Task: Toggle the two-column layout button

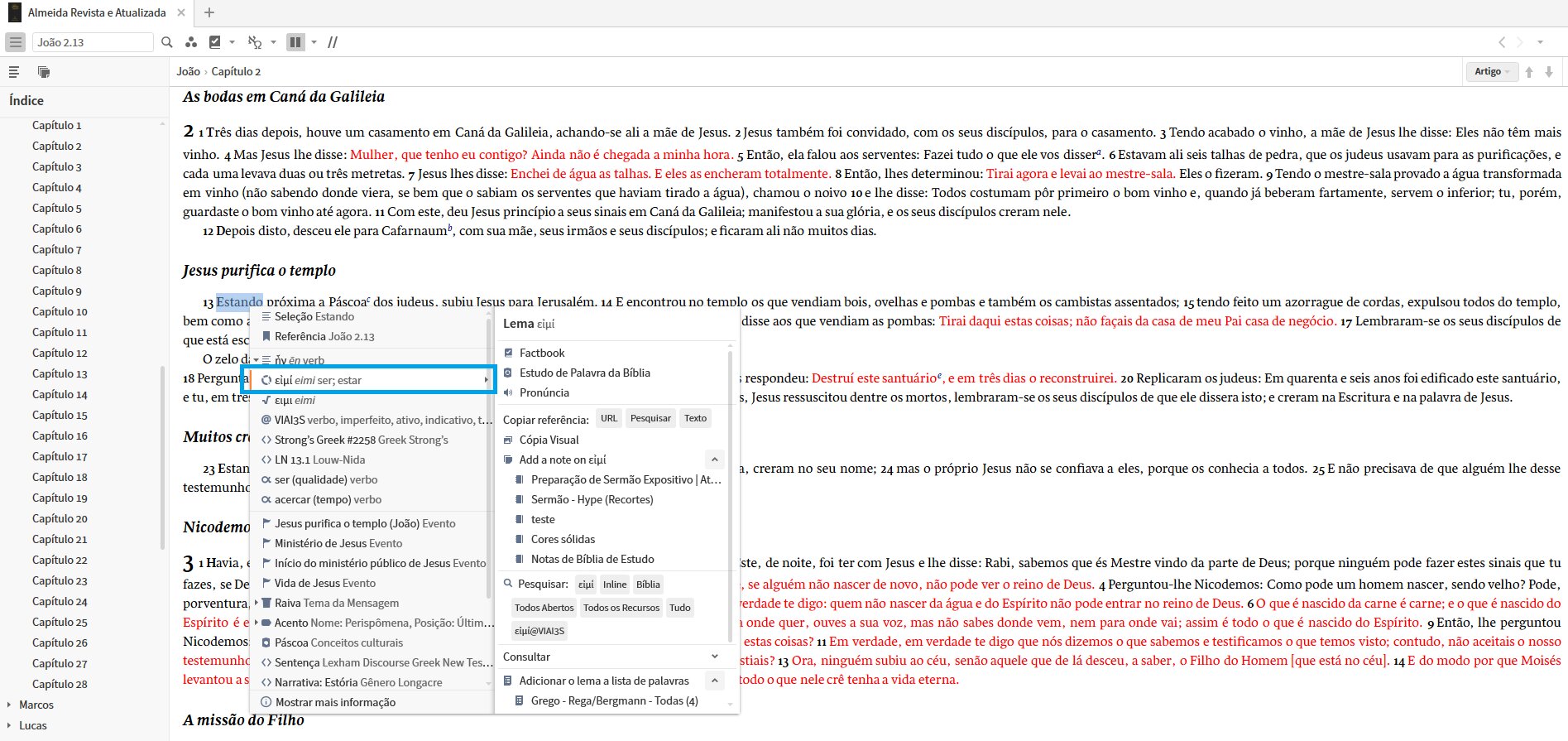Action: 295,42
